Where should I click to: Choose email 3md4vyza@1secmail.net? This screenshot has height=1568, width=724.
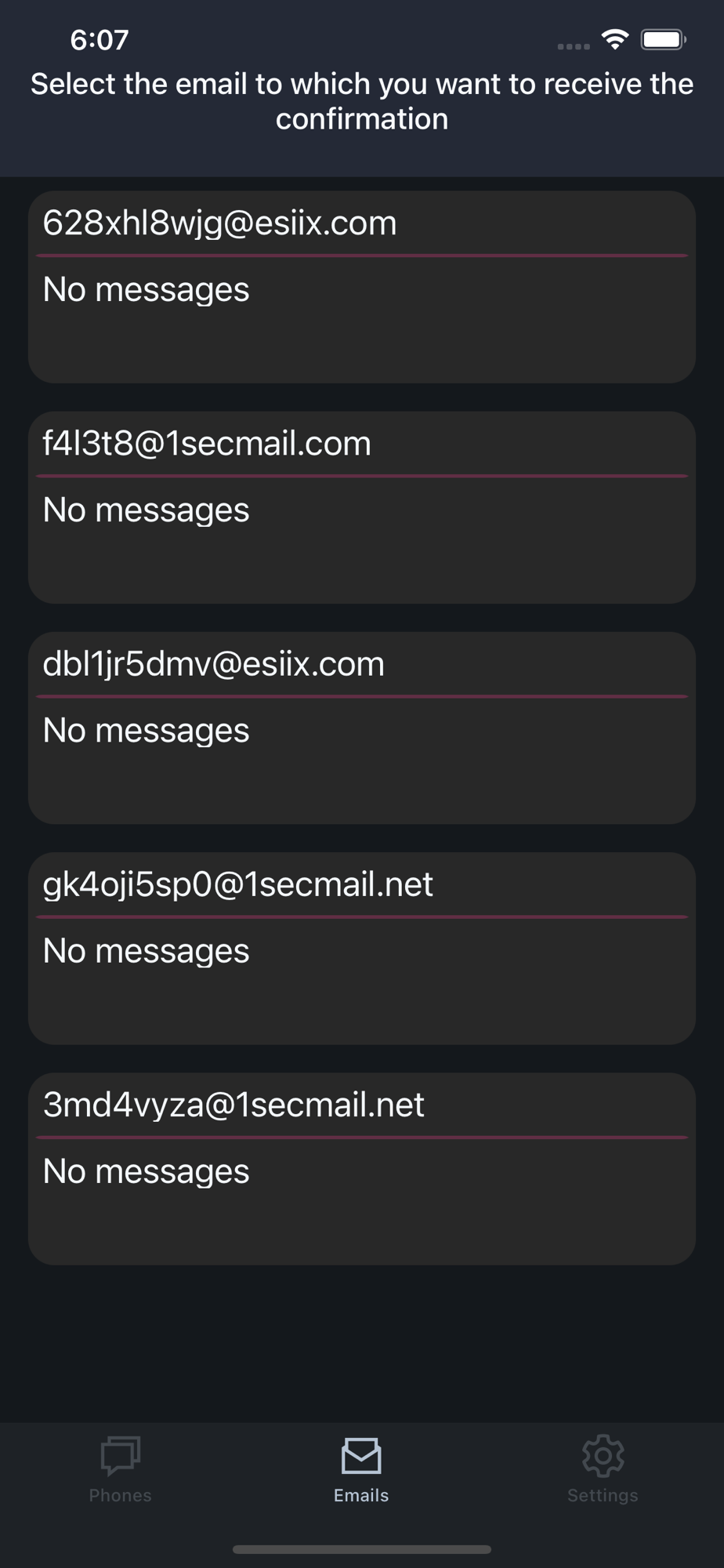233,1105
